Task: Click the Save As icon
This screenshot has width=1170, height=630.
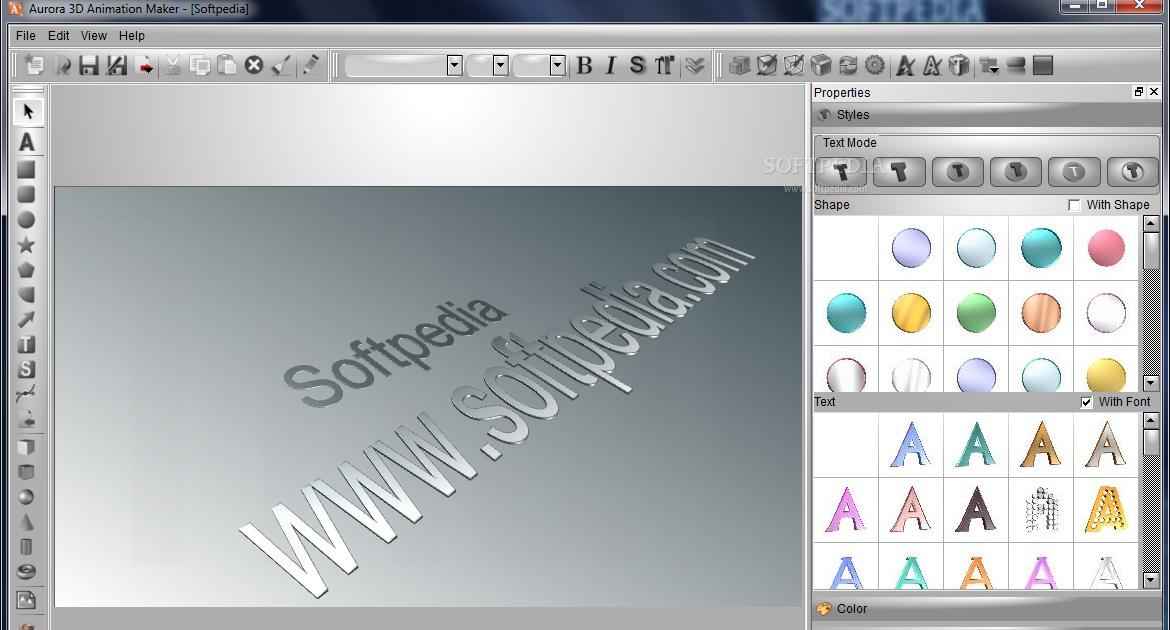Action: [x=116, y=66]
